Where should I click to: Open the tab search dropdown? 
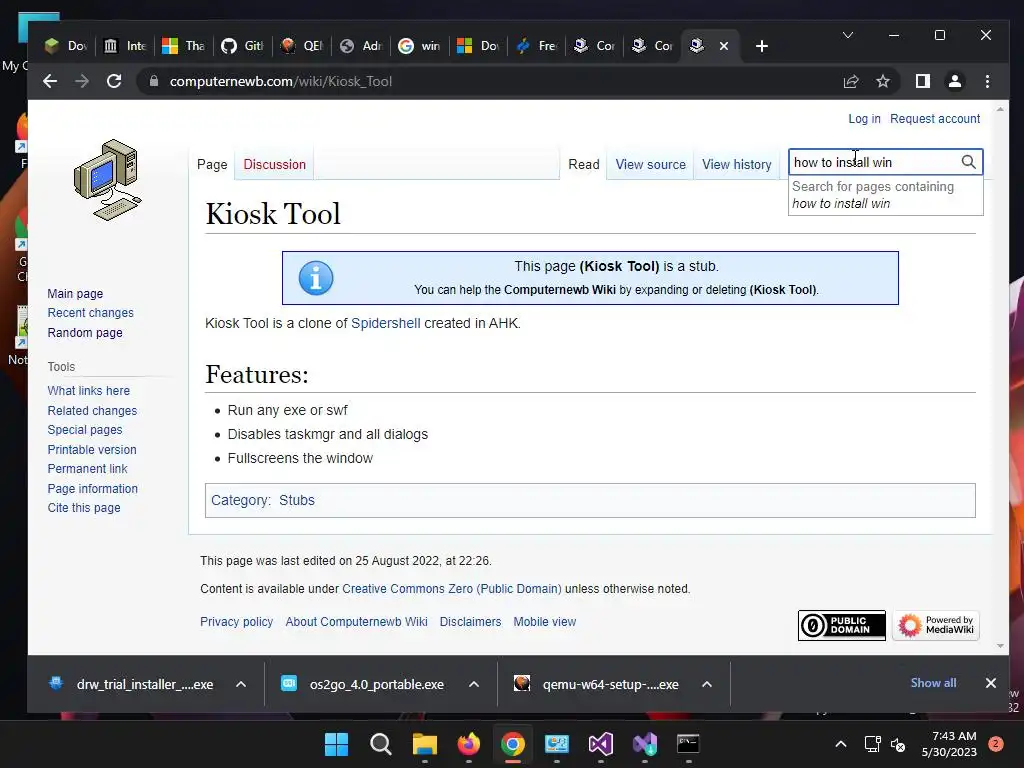[x=848, y=35]
